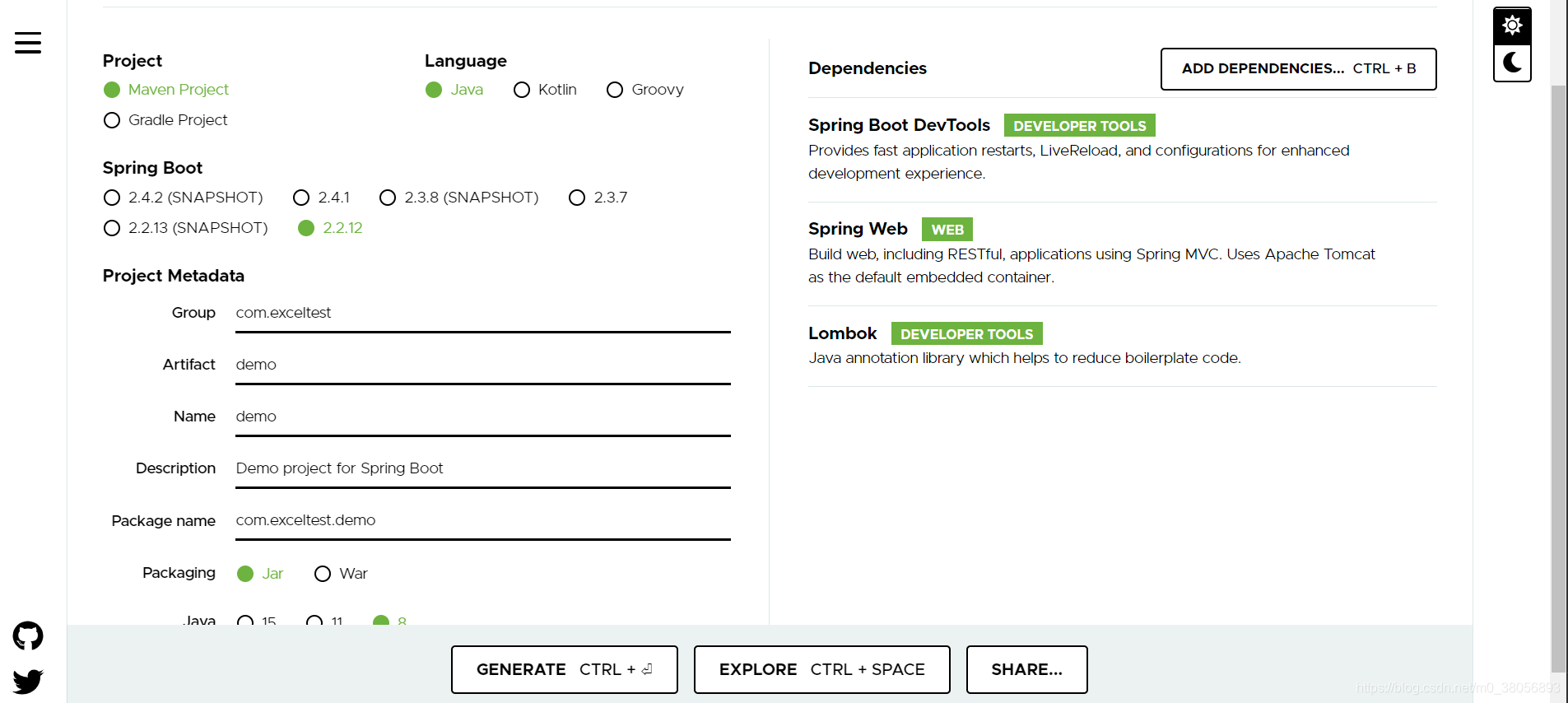This screenshot has height=703, width=1568.
Task: Open the hamburger menu
Action: pyautogui.click(x=28, y=43)
